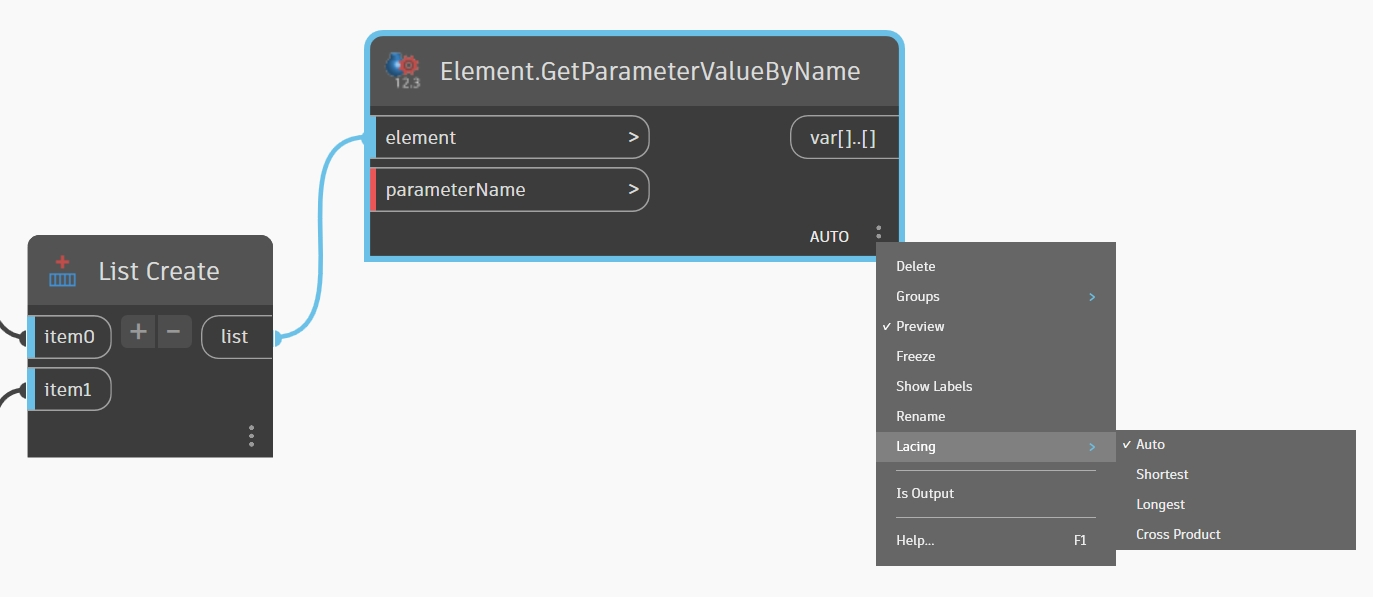This screenshot has width=1373, height=597.
Task: Click Rename in the context menu
Action: 920,416
